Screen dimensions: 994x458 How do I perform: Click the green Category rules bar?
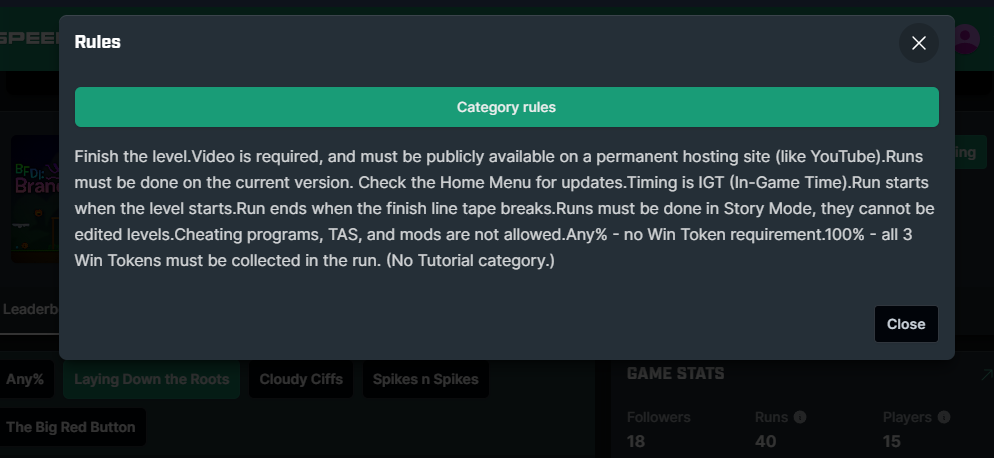pos(507,107)
